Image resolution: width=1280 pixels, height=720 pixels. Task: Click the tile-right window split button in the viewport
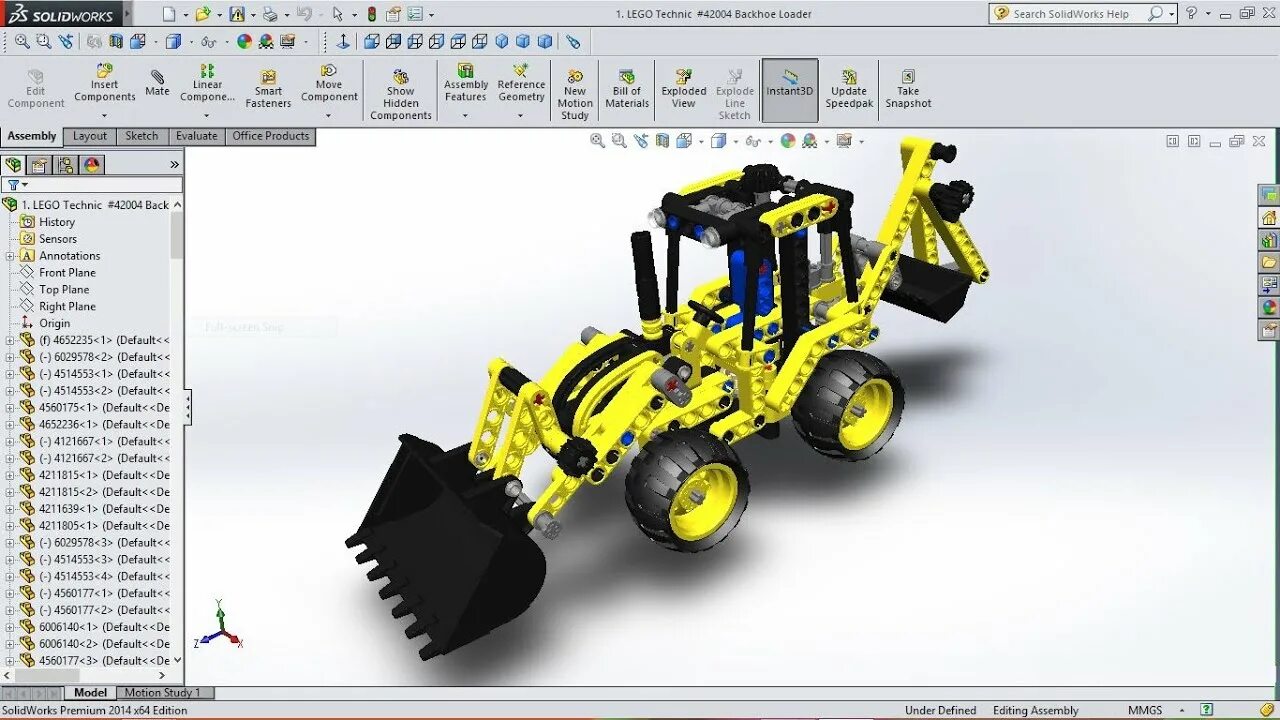pos(1194,141)
